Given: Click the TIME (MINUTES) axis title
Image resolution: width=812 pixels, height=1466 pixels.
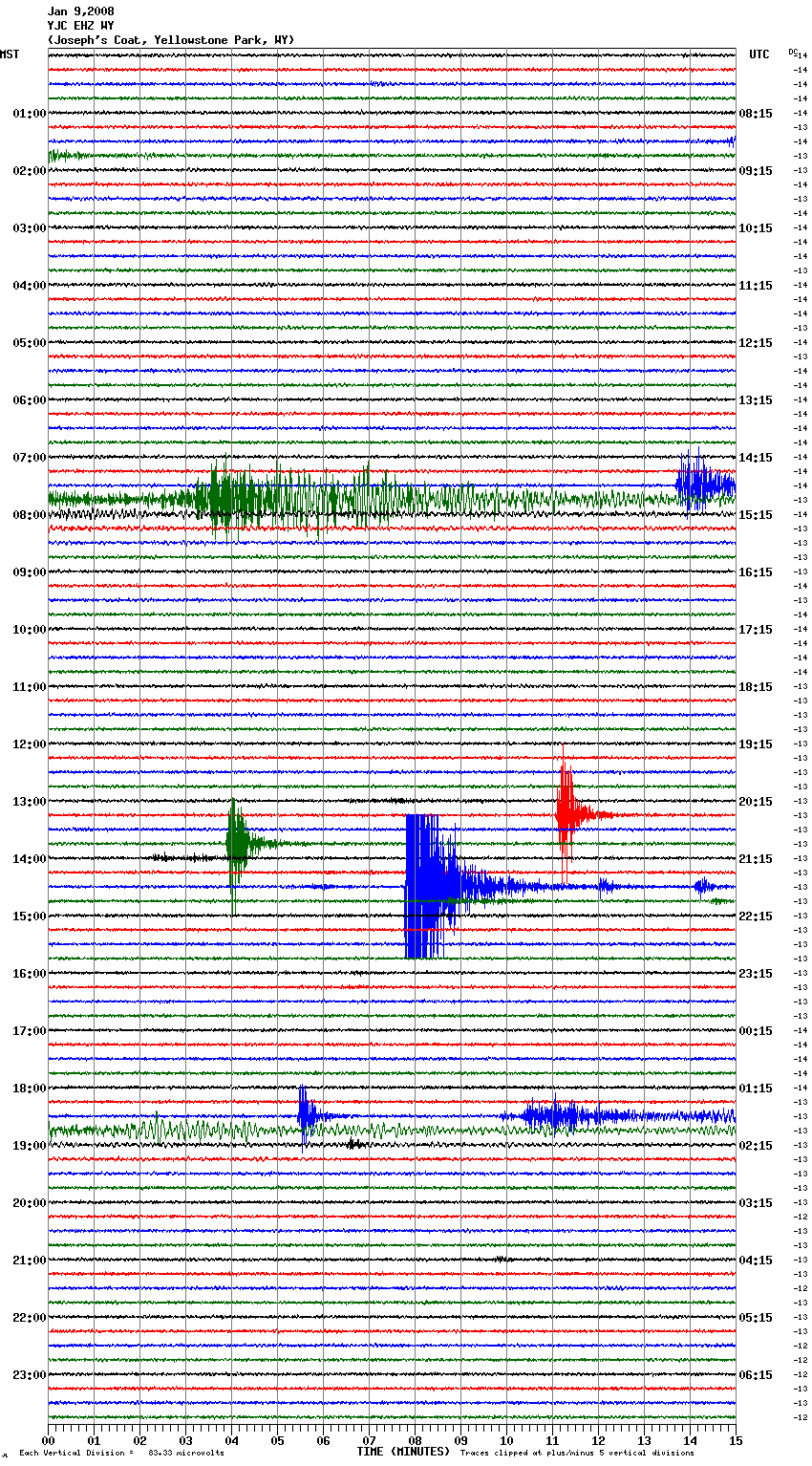Looking at the screenshot, I should point(403,1452).
